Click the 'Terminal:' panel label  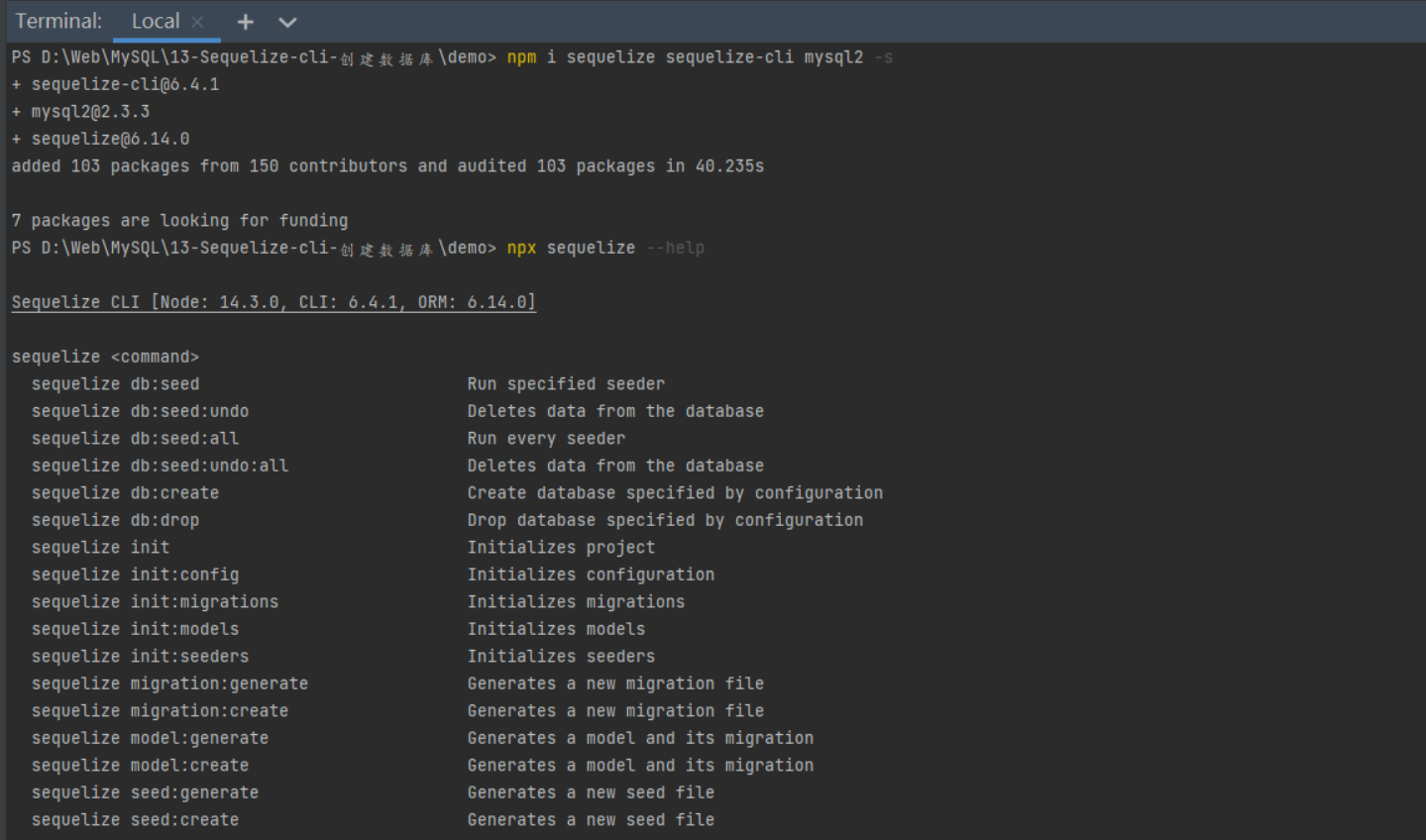tap(58, 21)
